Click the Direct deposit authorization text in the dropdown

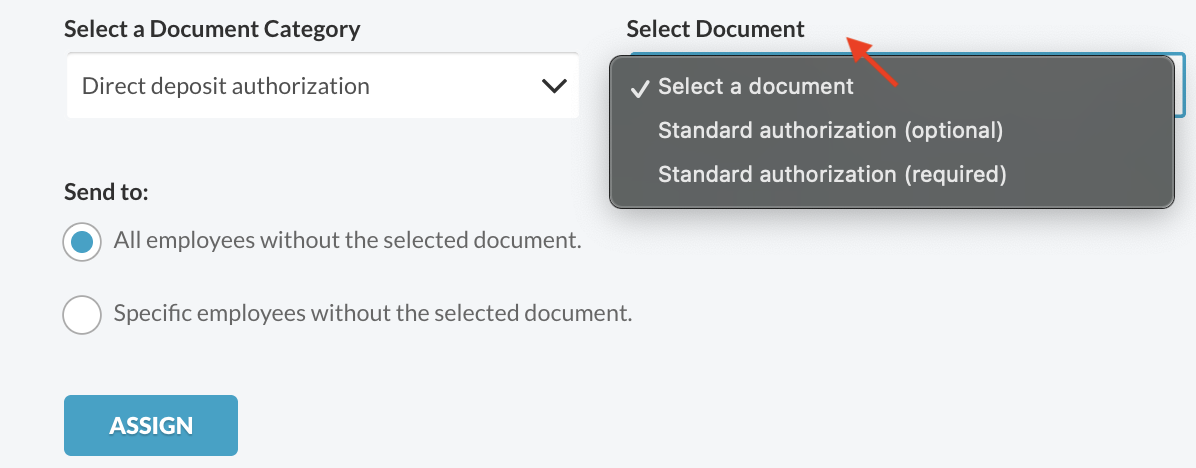point(226,86)
